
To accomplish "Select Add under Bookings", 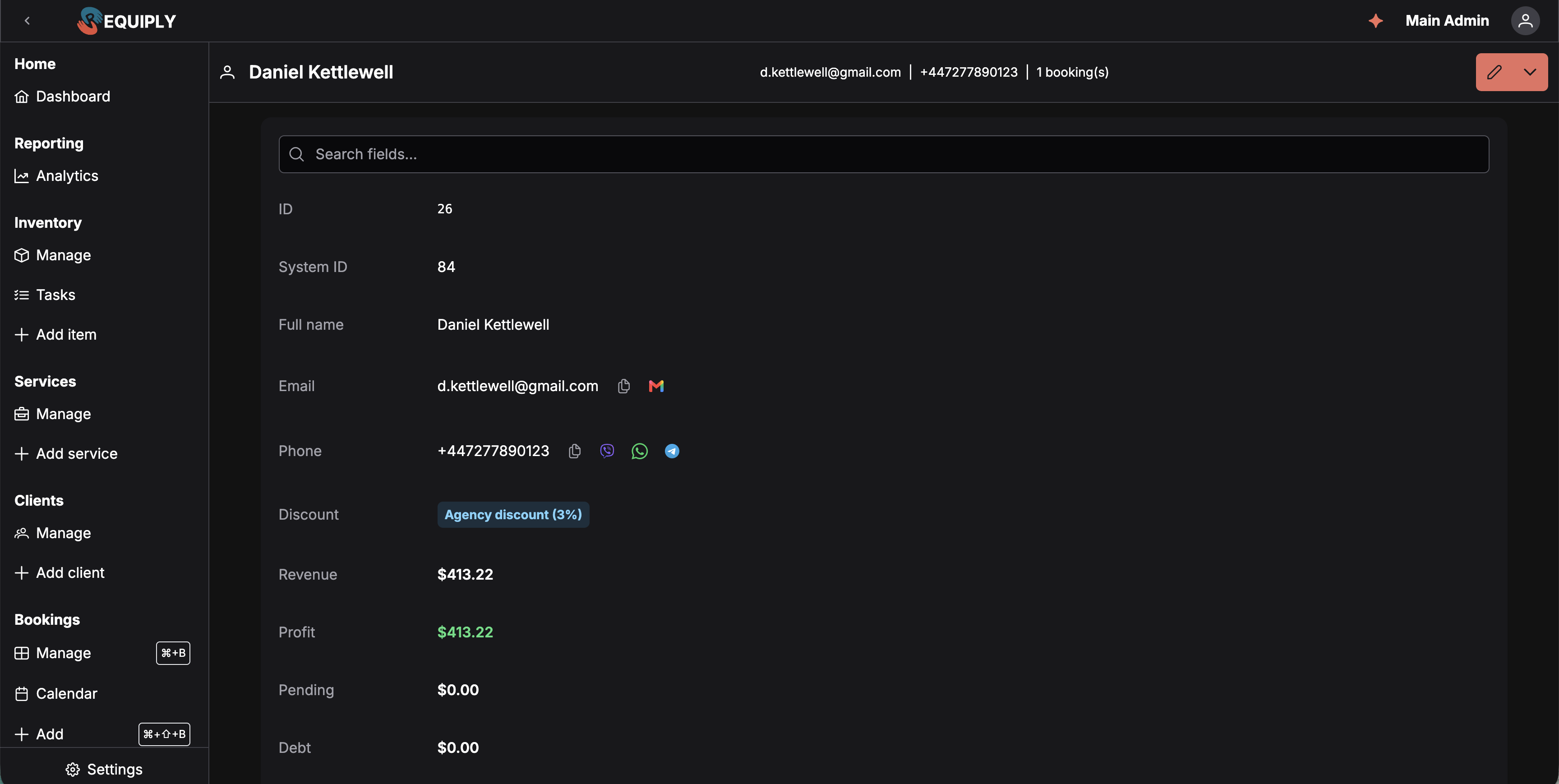I will coord(39,734).
